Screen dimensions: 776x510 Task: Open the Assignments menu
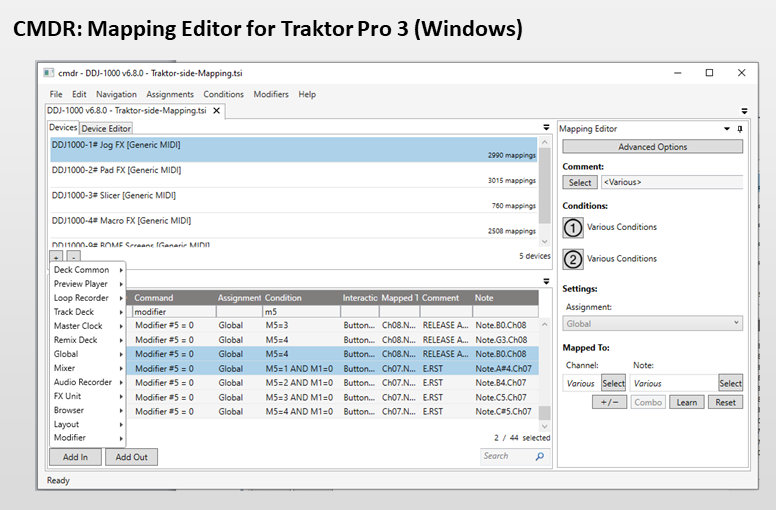(x=170, y=94)
